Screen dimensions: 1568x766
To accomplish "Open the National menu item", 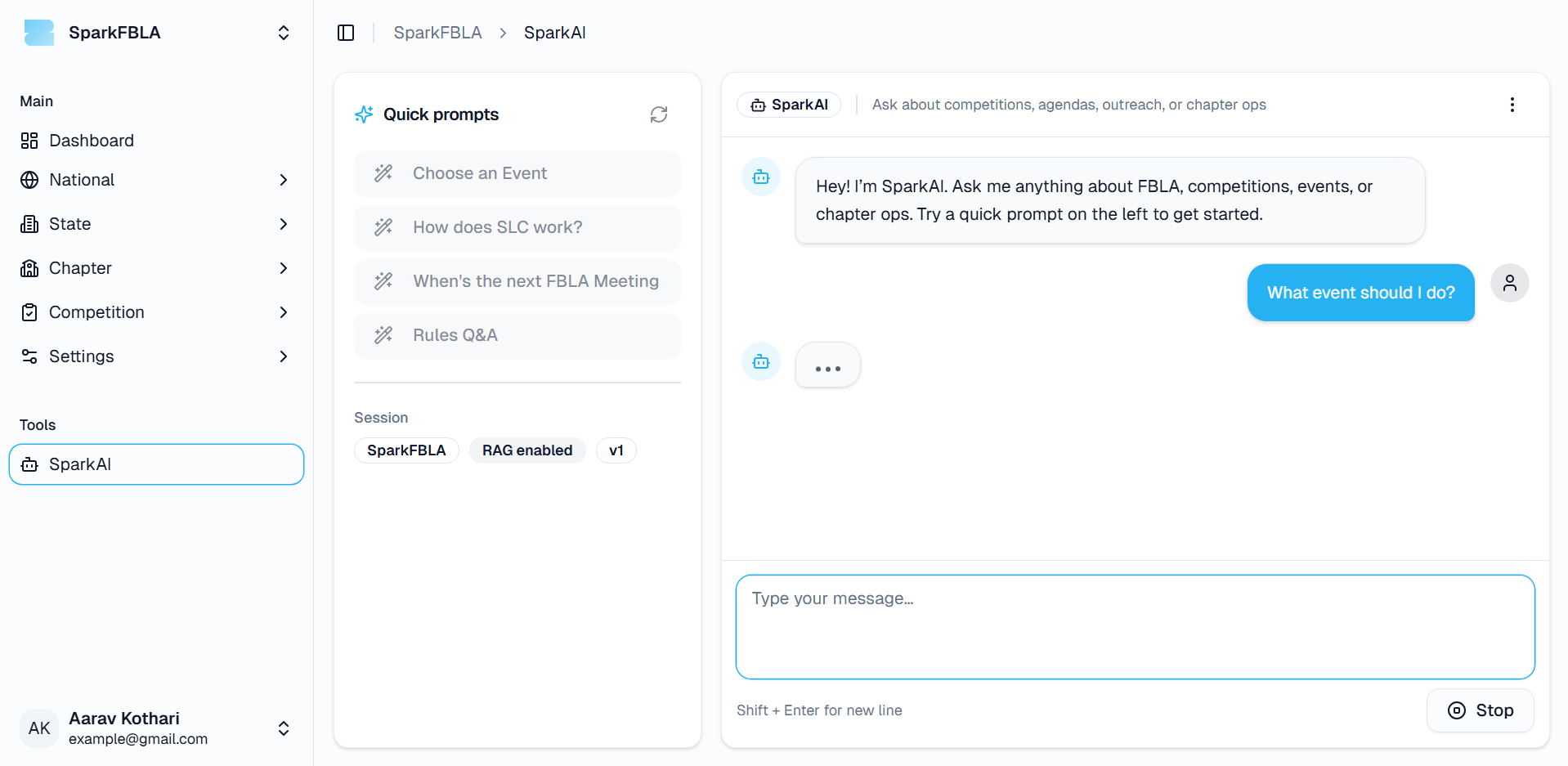I will click(x=155, y=180).
